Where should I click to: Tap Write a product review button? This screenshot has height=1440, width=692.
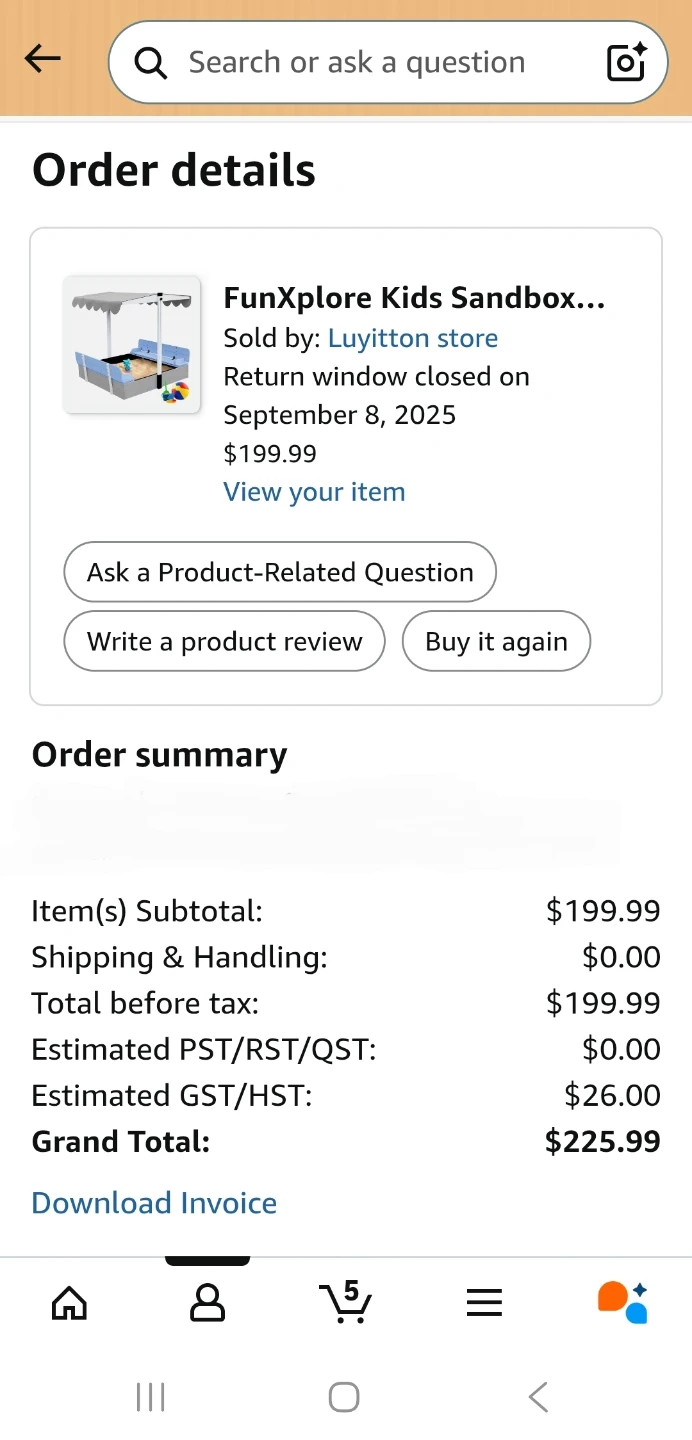coord(225,641)
